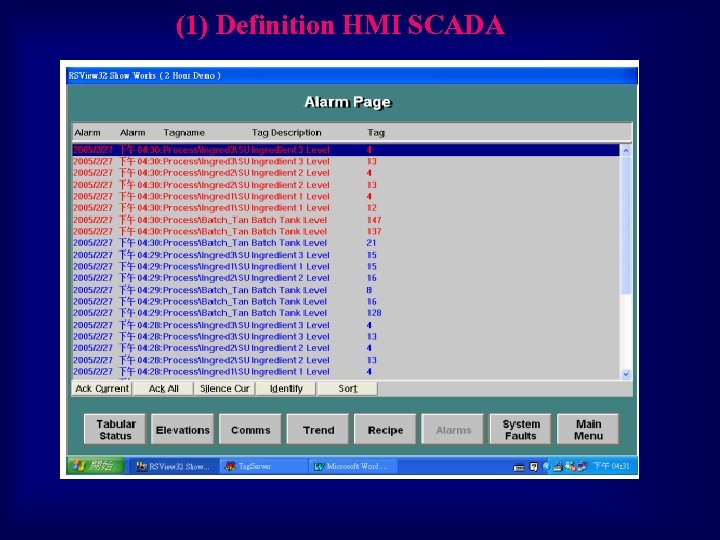Open the Tabular Status screen
720x540 pixels.
[115, 430]
